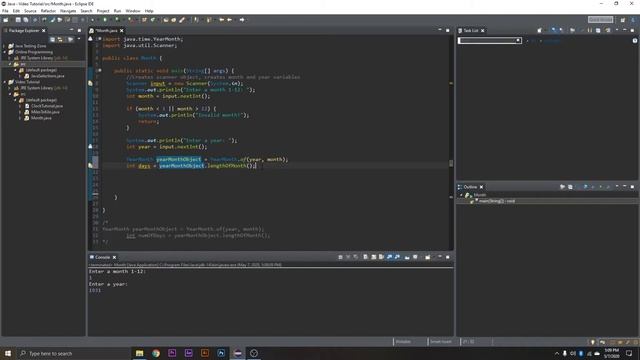
Task: Click the Quick Access search box
Action: coord(600,20)
